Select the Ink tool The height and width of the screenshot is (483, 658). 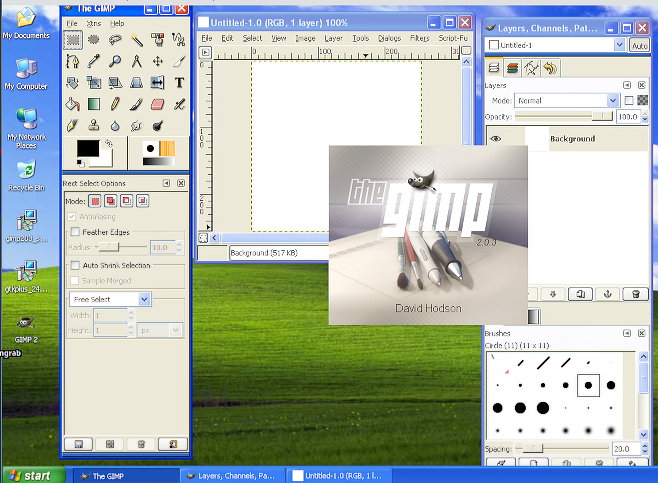[73, 125]
